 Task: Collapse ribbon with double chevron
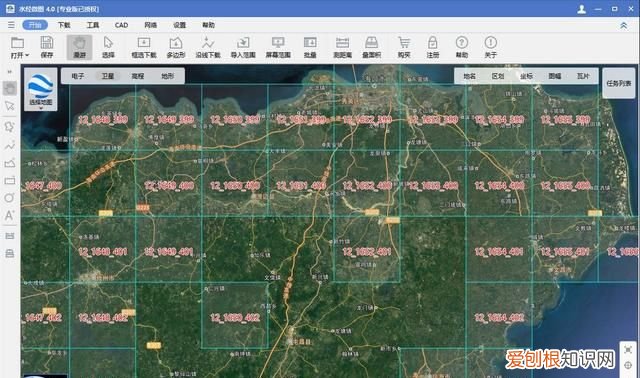(x=624, y=25)
